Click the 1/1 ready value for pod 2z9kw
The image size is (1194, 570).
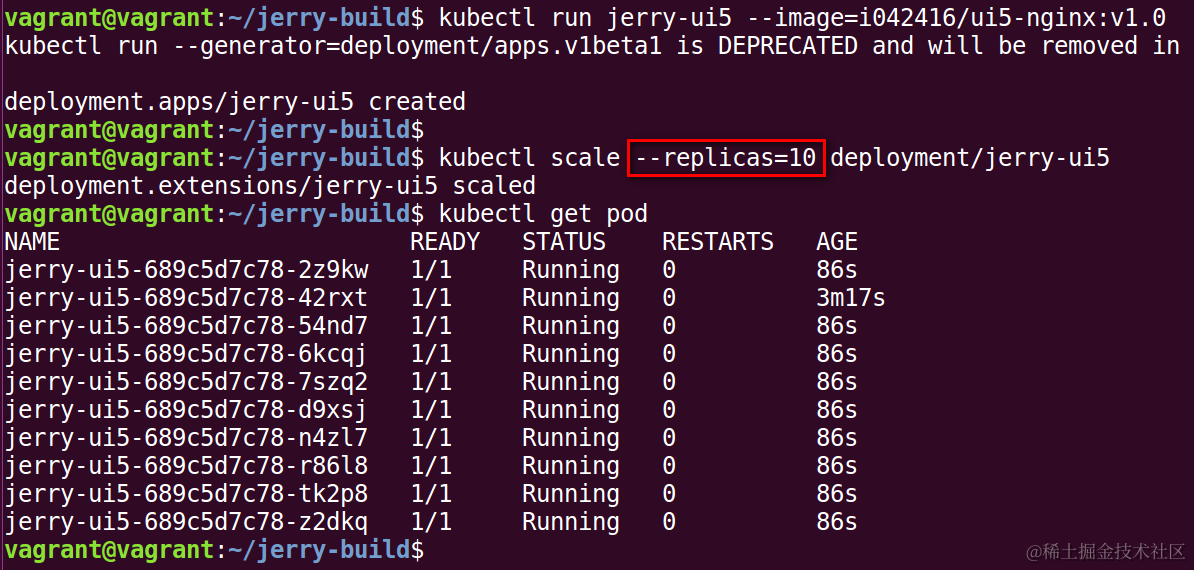tap(431, 270)
